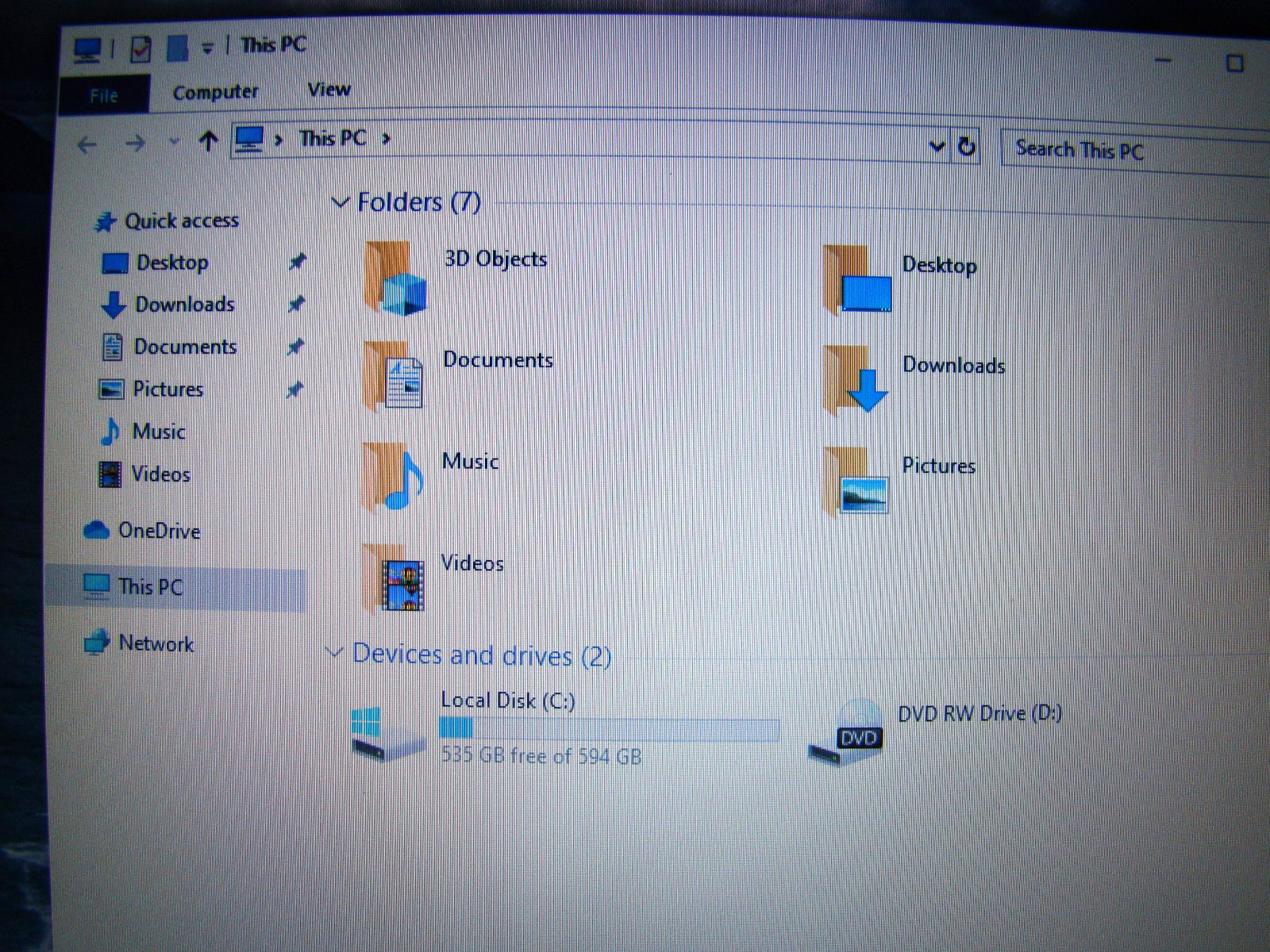Open the Quick Access Toolbar customize dropdown
The image size is (1270, 952).
coord(207,49)
